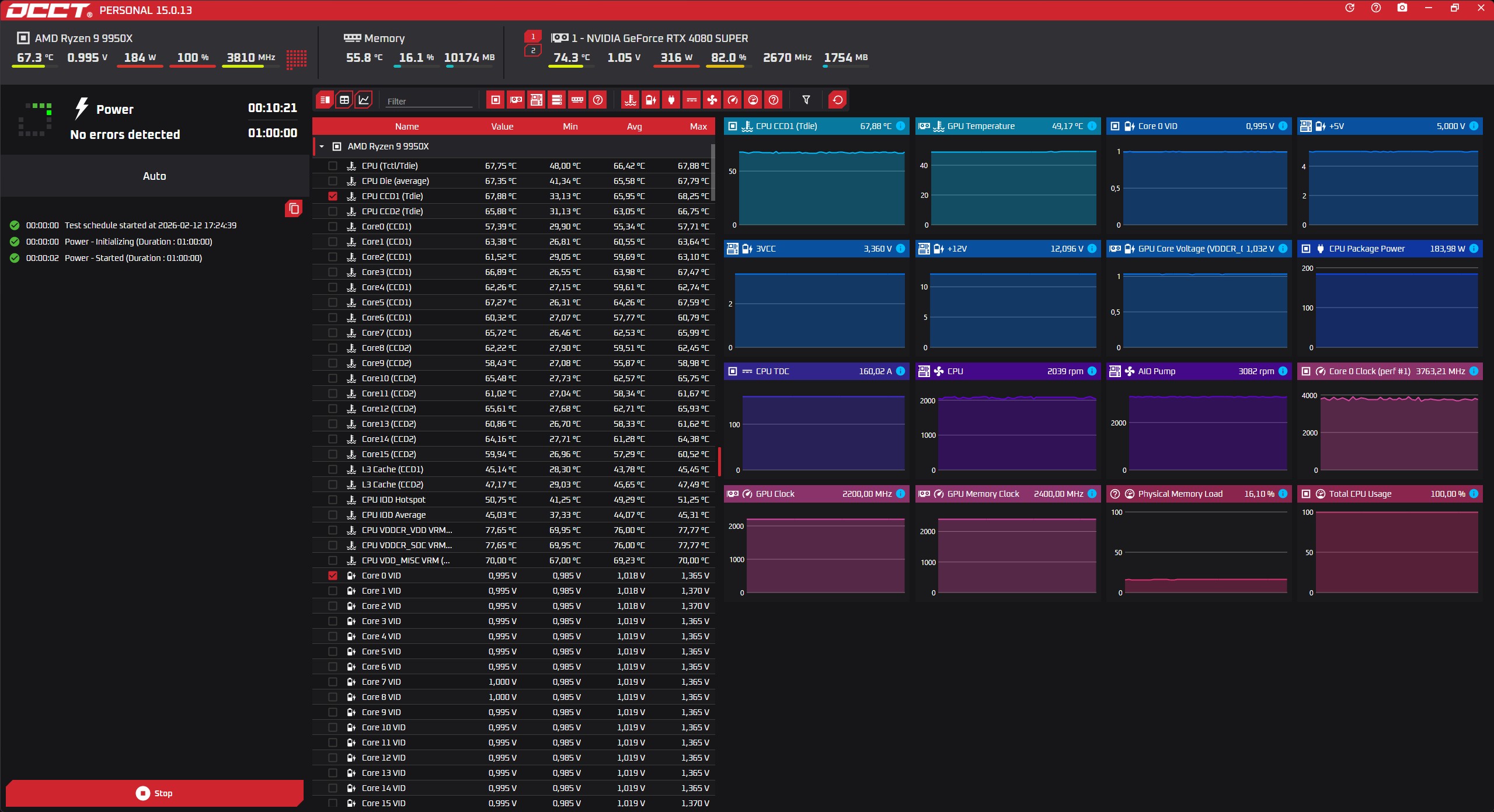Sort the table by Max column
This screenshot has height=812, width=1494.
[698, 126]
